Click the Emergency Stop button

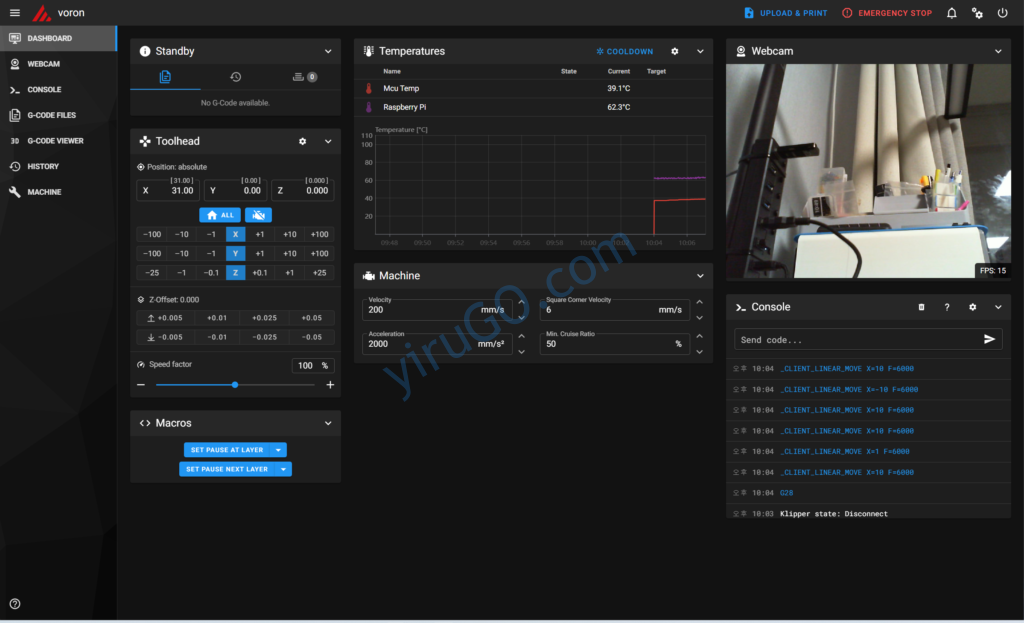(886, 13)
